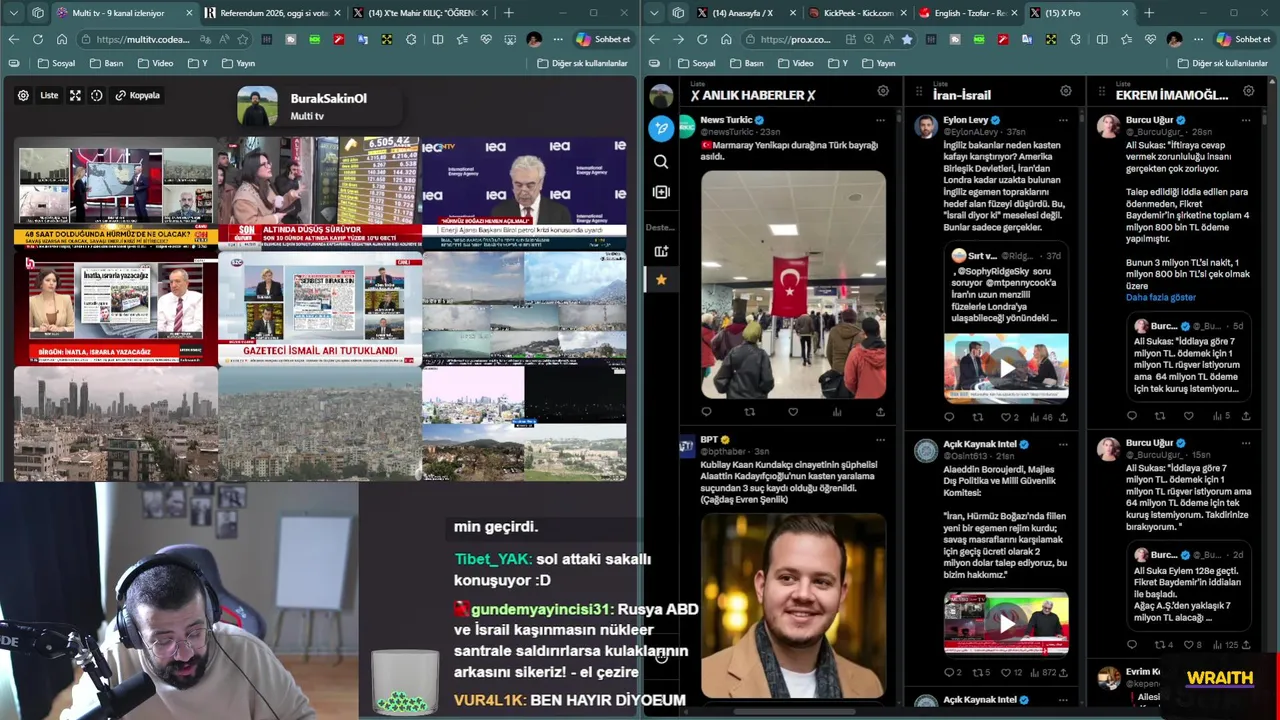Open the Turkish flag photo in News Turkic post
Image resolution: width=1280 pixels, height=720 pixels.
pos(793,285)
